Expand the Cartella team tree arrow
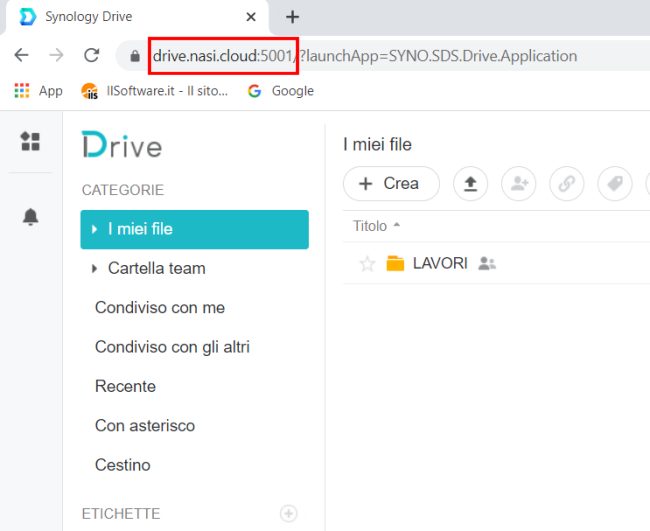The width and height of the screenshot is (650, 531). (x=94, y=268)
